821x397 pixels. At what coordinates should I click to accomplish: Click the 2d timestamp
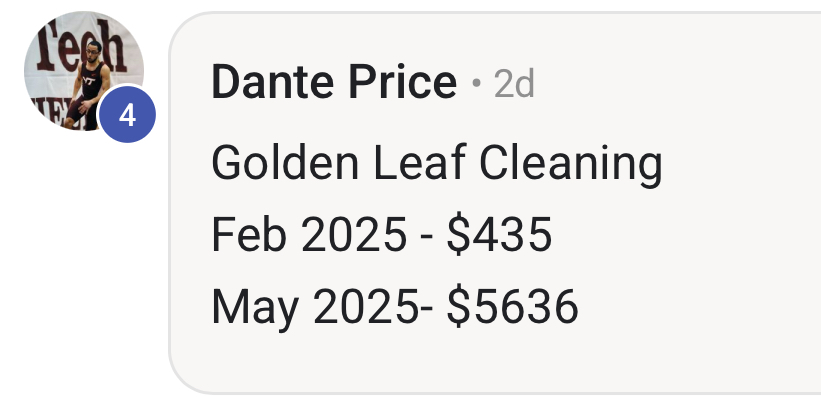(514, 83)
